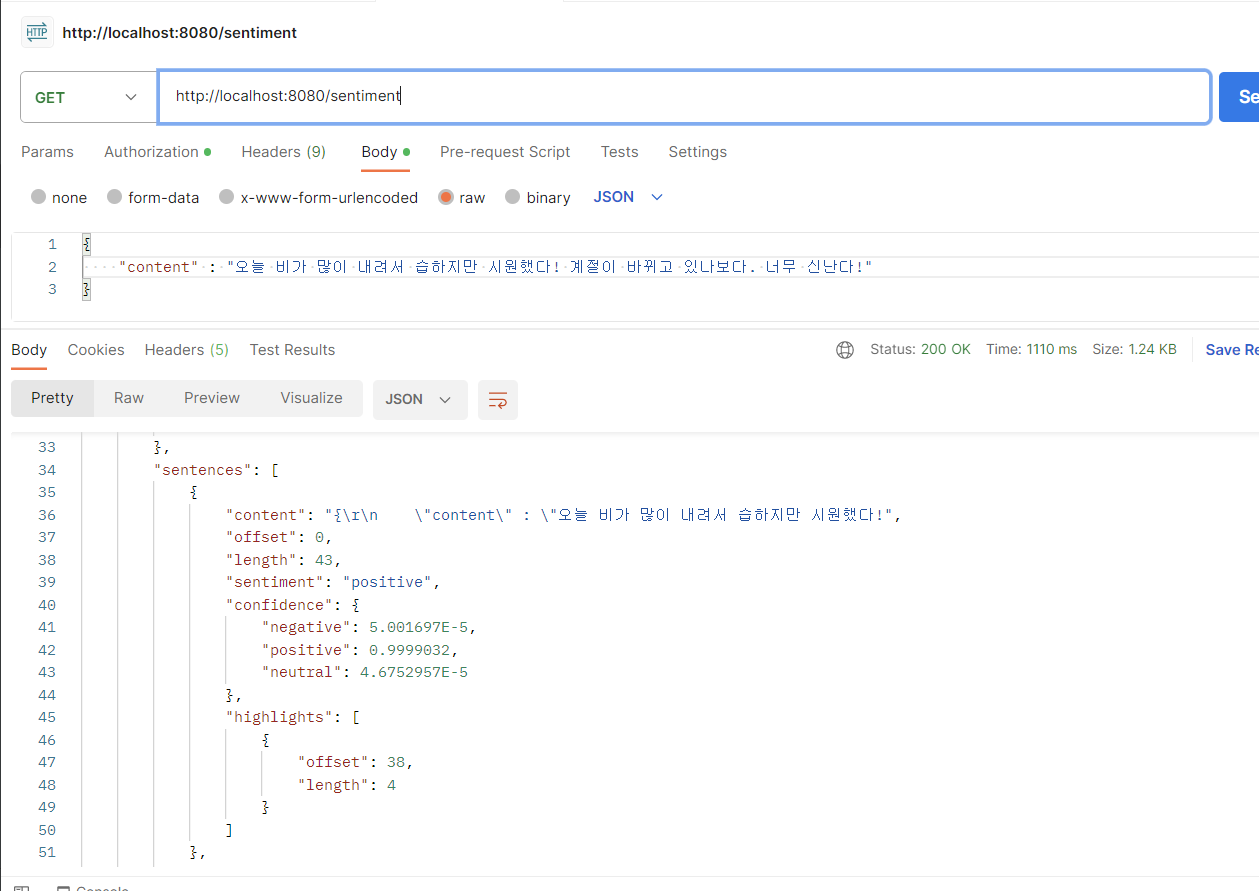Click the Save Response link
Image resolution: width=1259 pixels, height=891 pixels.
click(x=1231, y=350)
